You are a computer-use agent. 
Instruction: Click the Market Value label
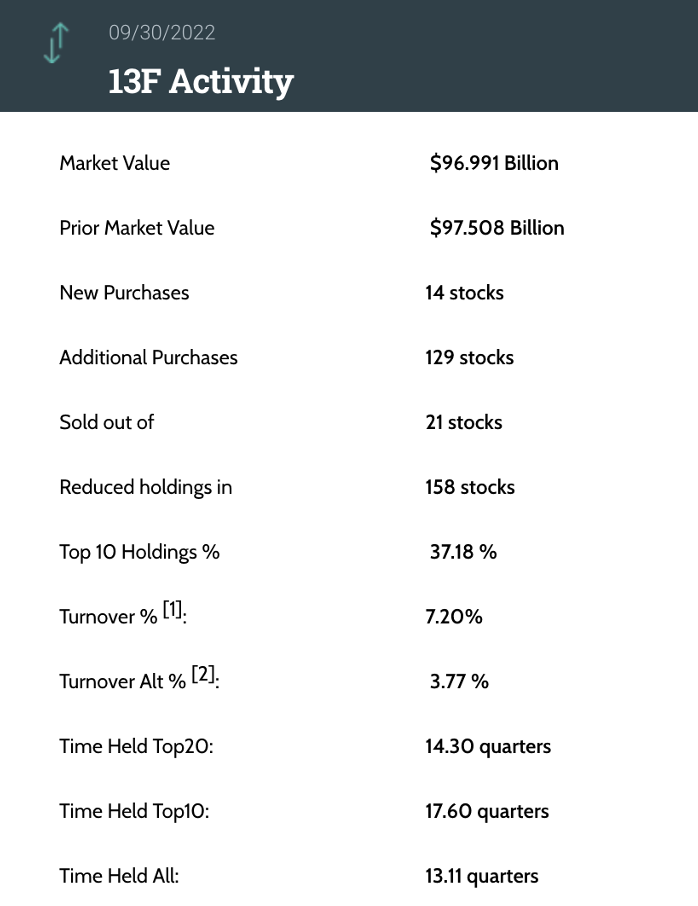pos(115,163)
